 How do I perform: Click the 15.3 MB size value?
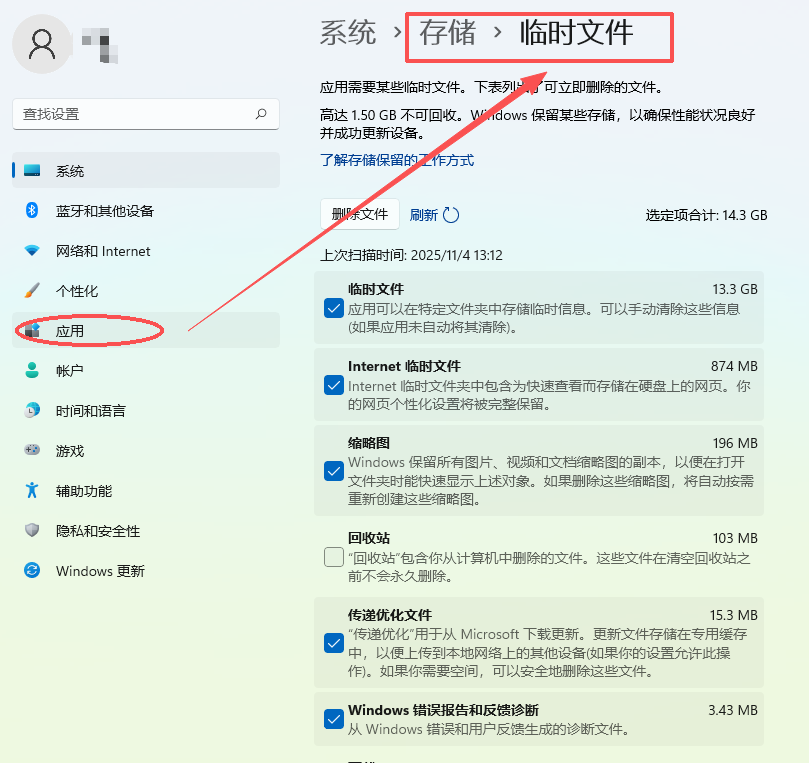click(734, 615)
